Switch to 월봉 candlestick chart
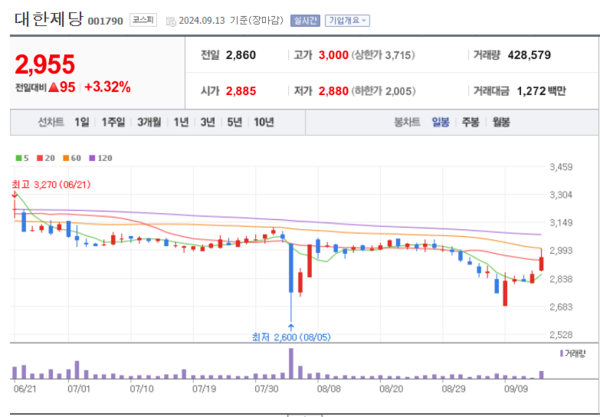600x417 pixels. click(501, 122)
